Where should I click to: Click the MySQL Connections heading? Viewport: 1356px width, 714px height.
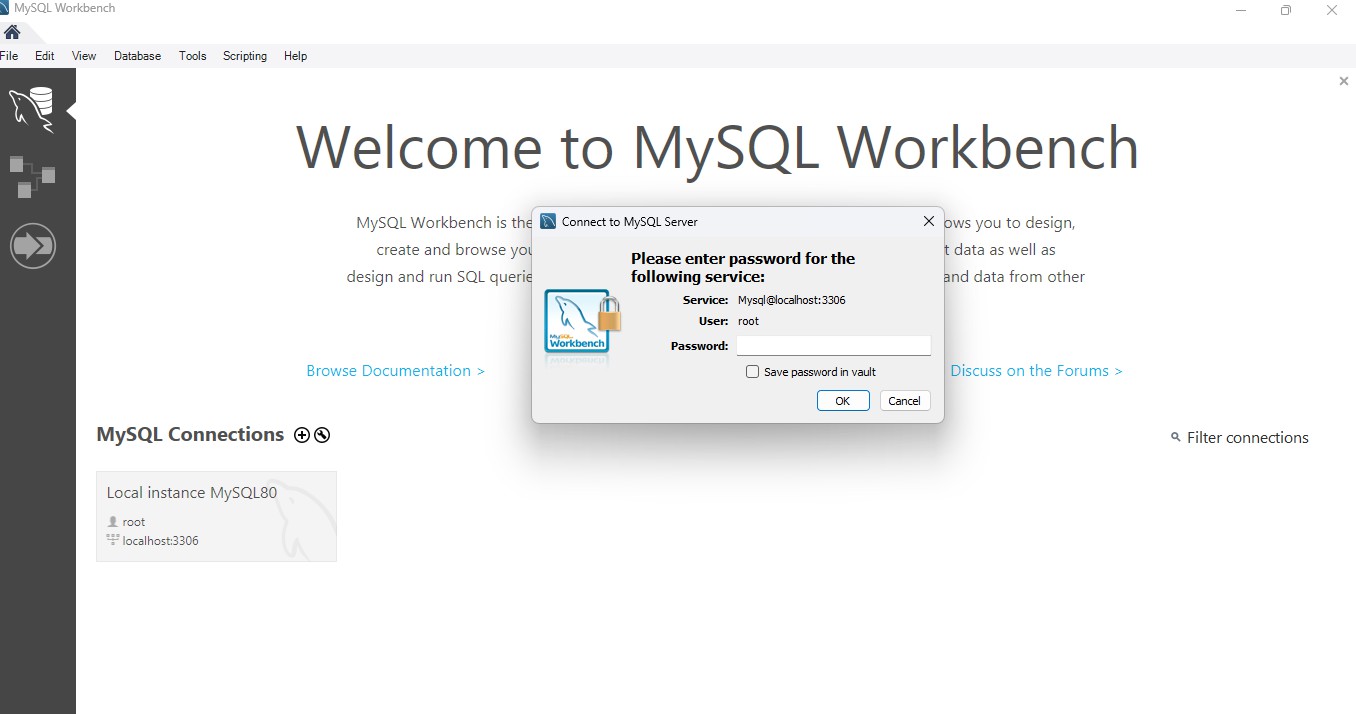[x=190, y=435]
